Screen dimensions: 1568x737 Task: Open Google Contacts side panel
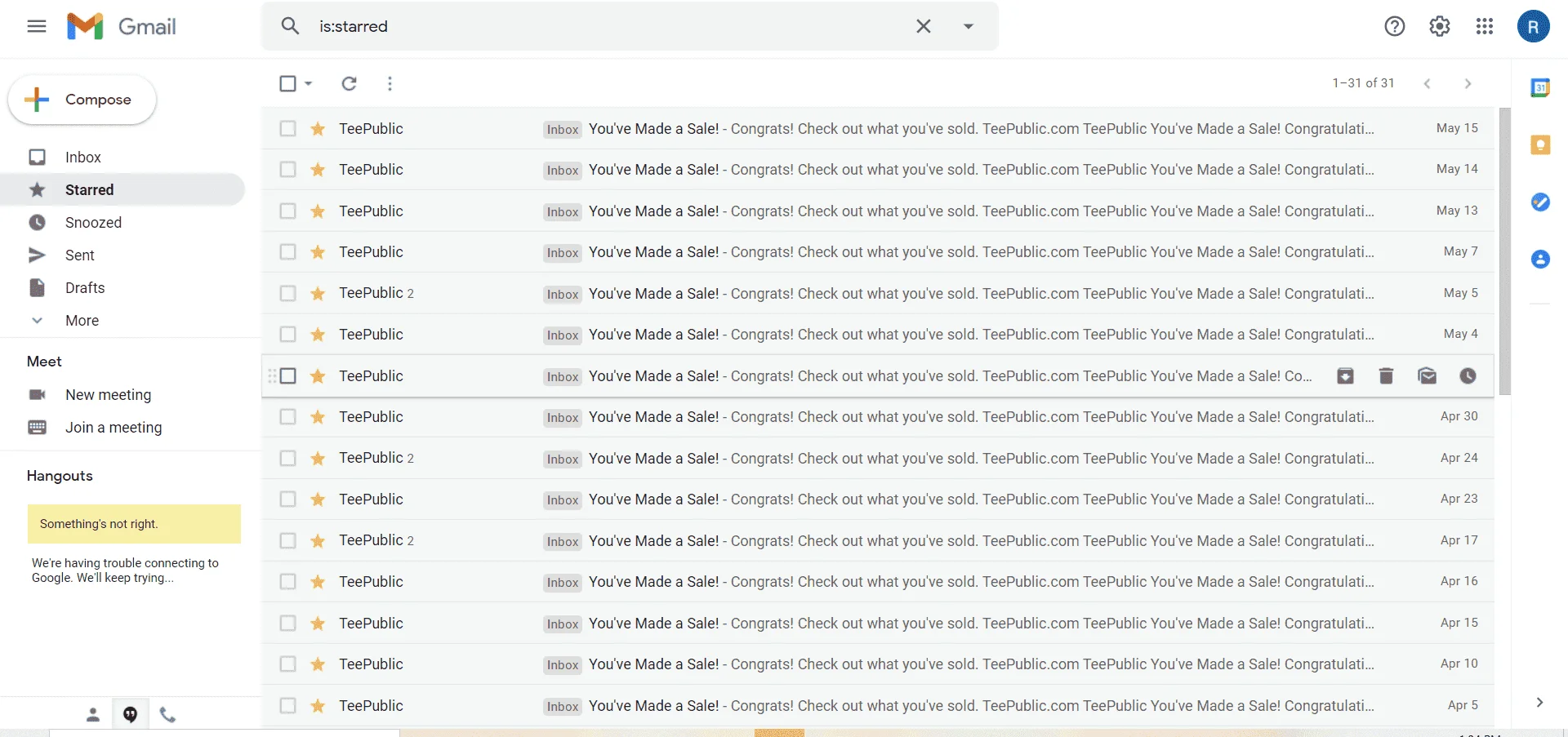click(1540, 259)
